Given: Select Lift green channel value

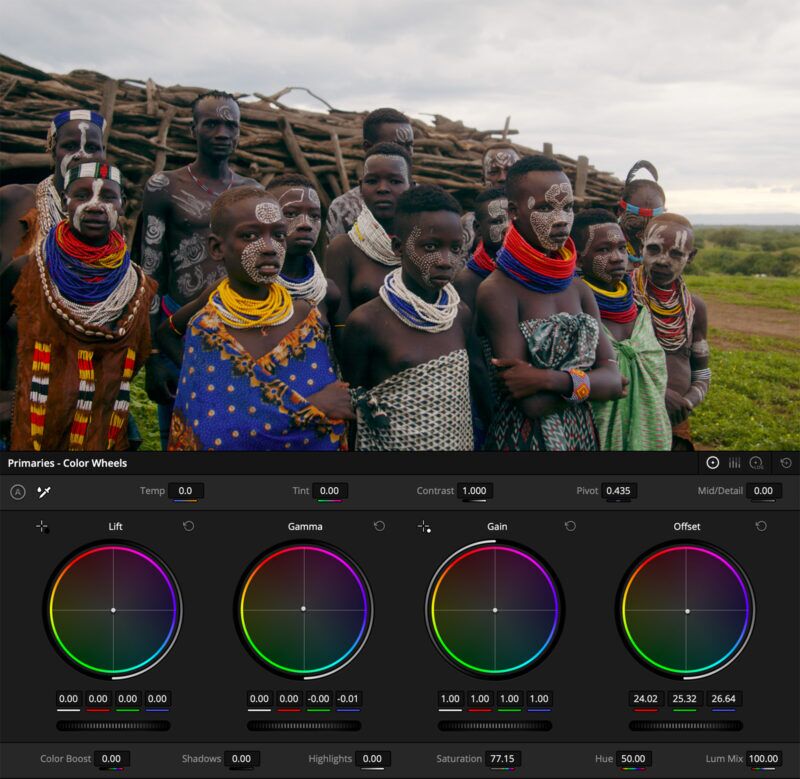Looking at the screenshot, I should pos(128,699).
